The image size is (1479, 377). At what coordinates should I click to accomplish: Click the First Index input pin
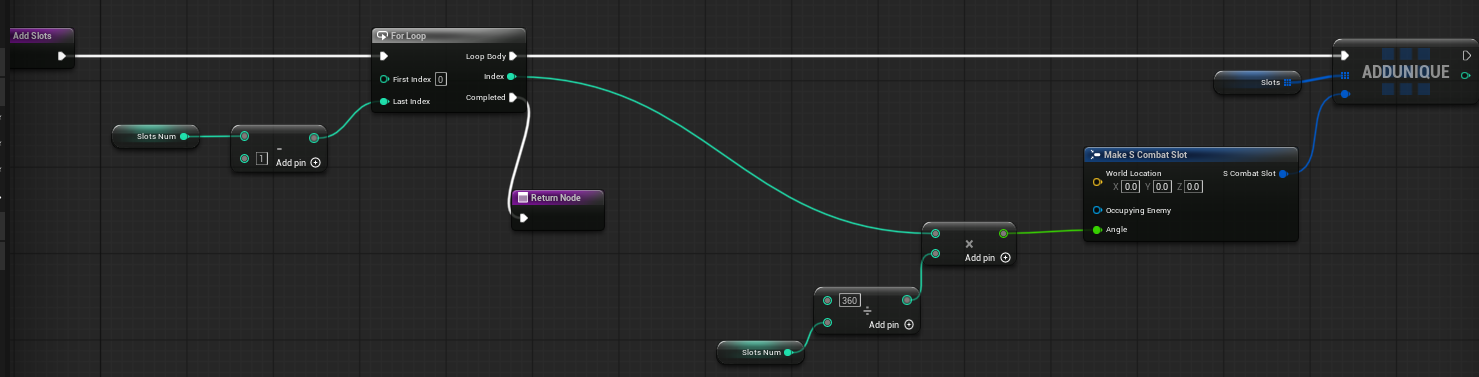384,79
